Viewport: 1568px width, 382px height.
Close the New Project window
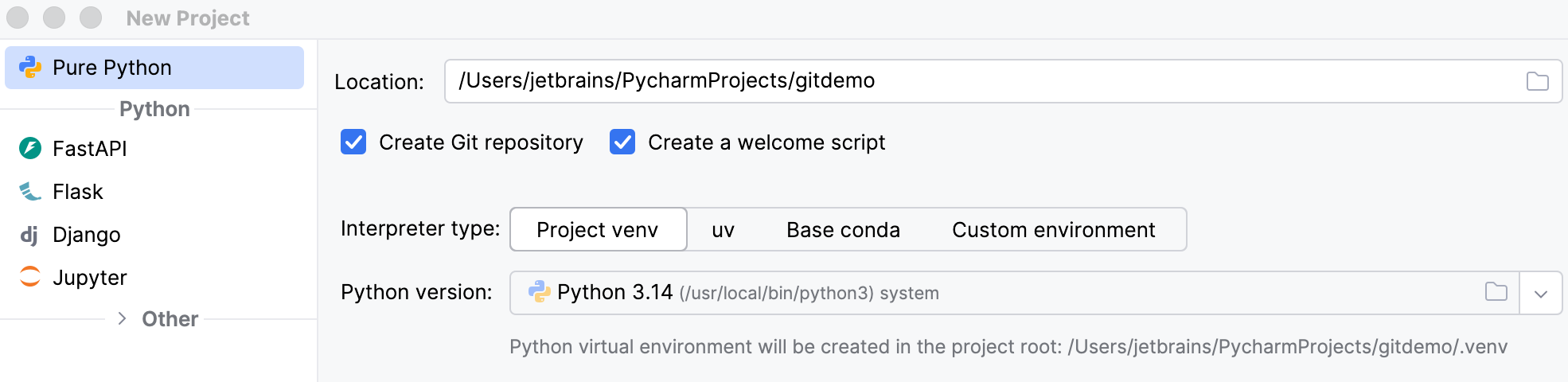pos(18,18)
